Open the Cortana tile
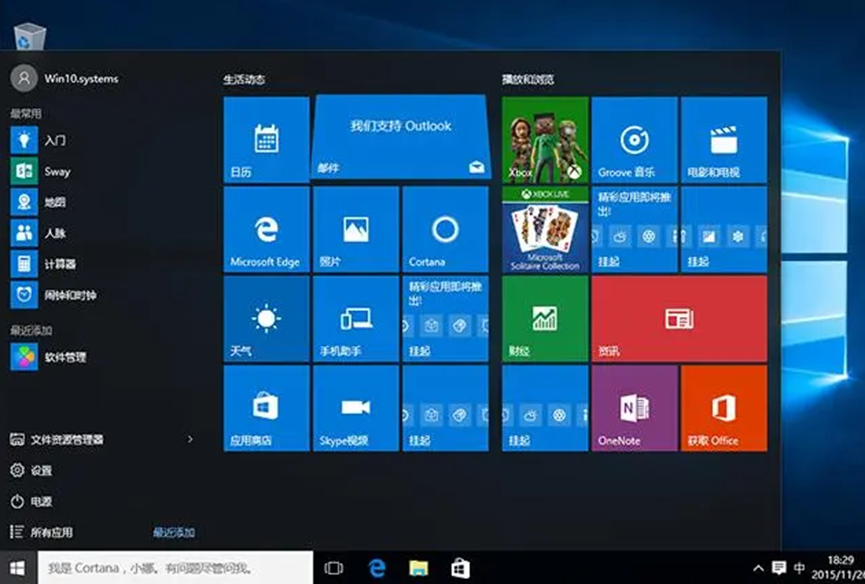This screenshot has height=584, width=865. pyautogui.click(x=445, y=229)
